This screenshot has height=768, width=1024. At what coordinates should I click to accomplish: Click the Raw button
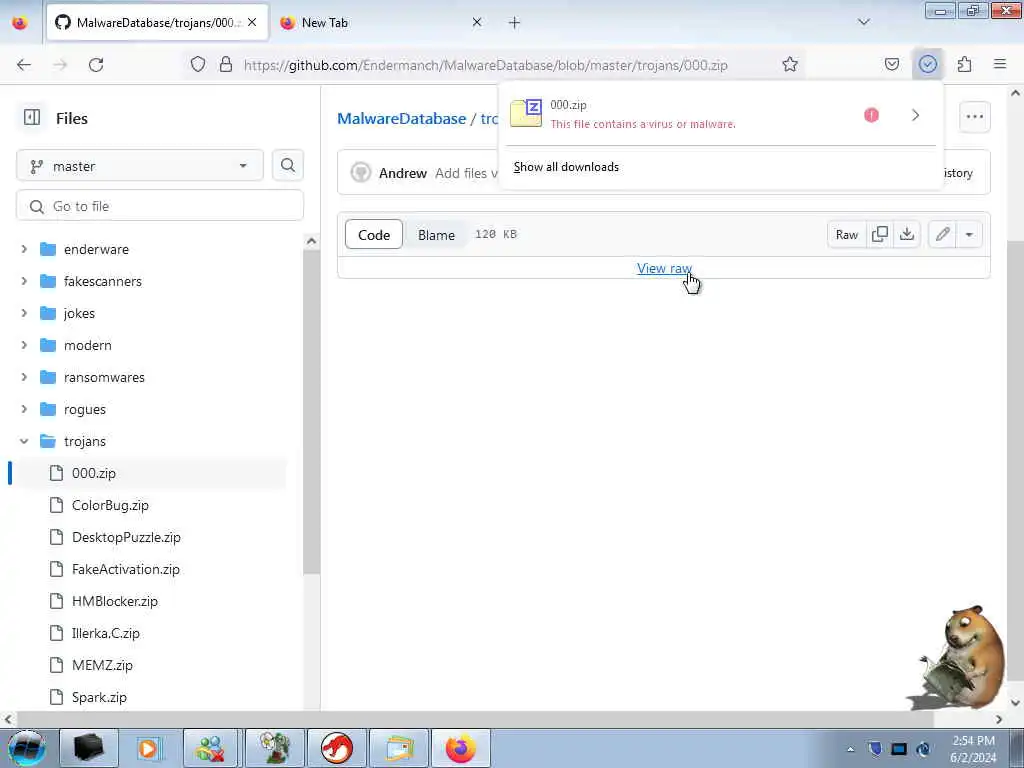pyautogui.click(x=846, y=234)
